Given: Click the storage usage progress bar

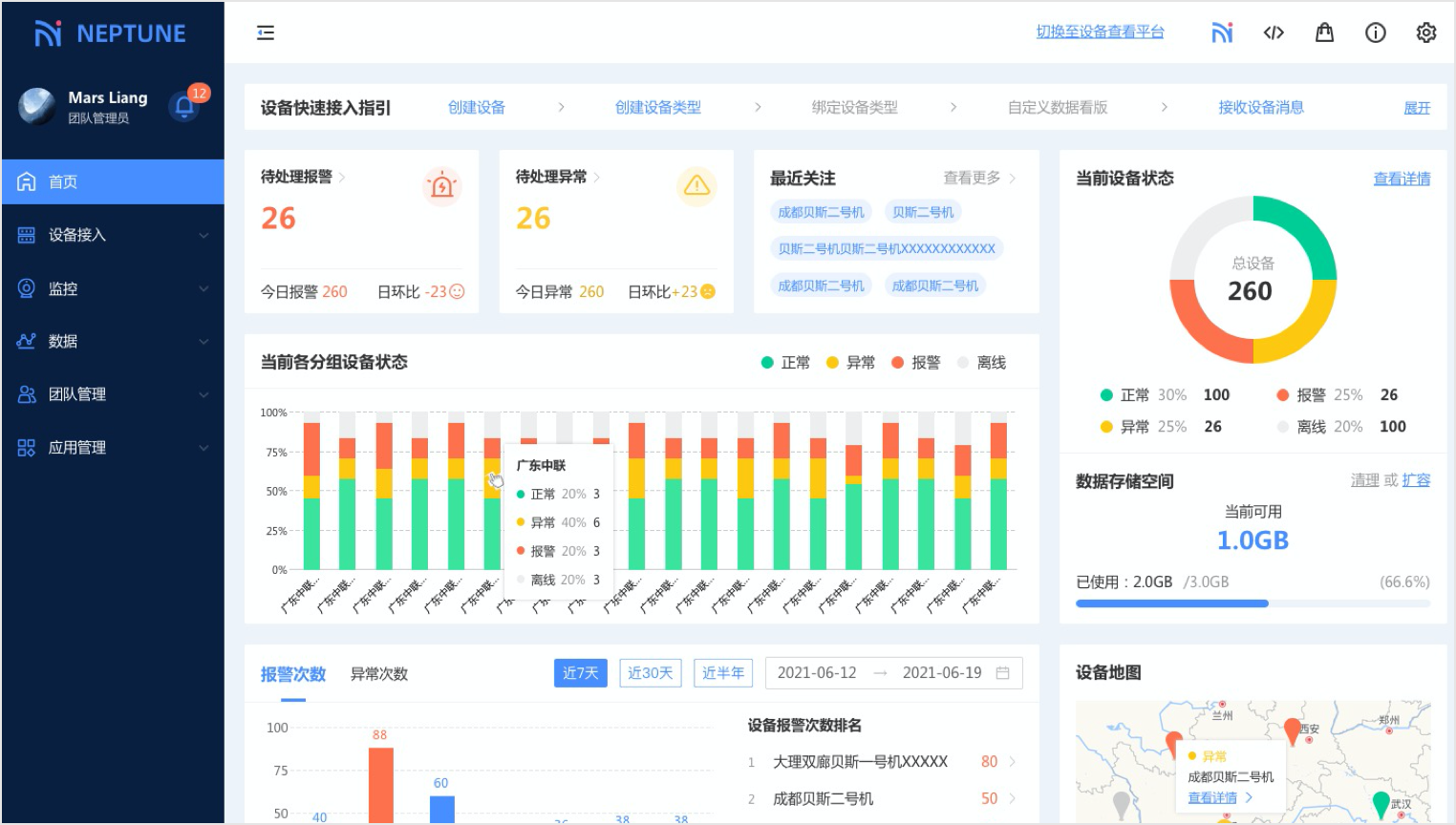Looking at the screenshot, I should (1252, 603).
